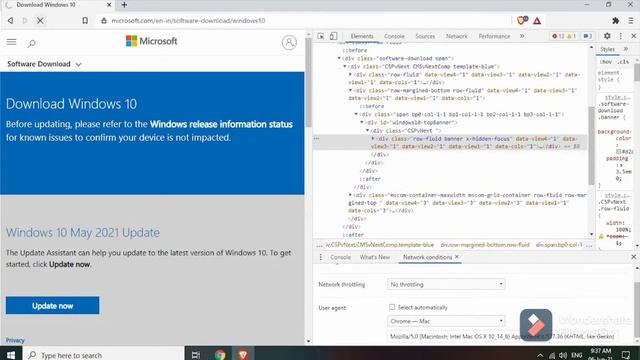Open Windows release information status link

(x=221, y=124)
